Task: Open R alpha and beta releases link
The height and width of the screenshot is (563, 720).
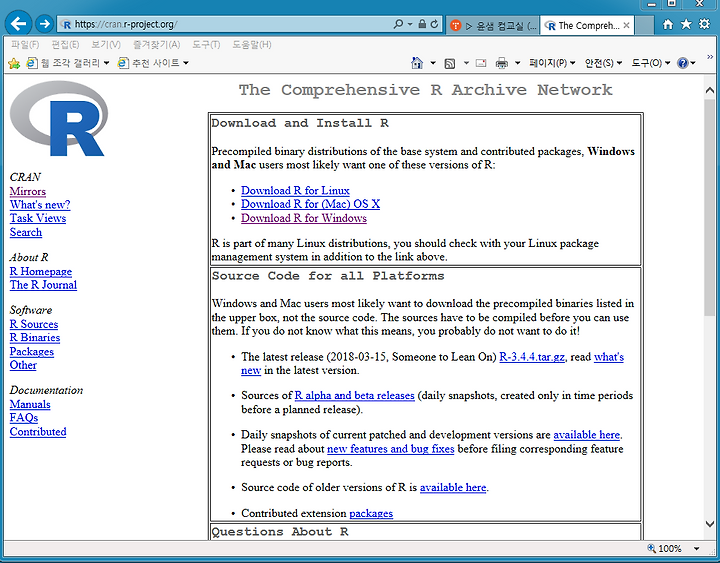Action: click(354, 395)
